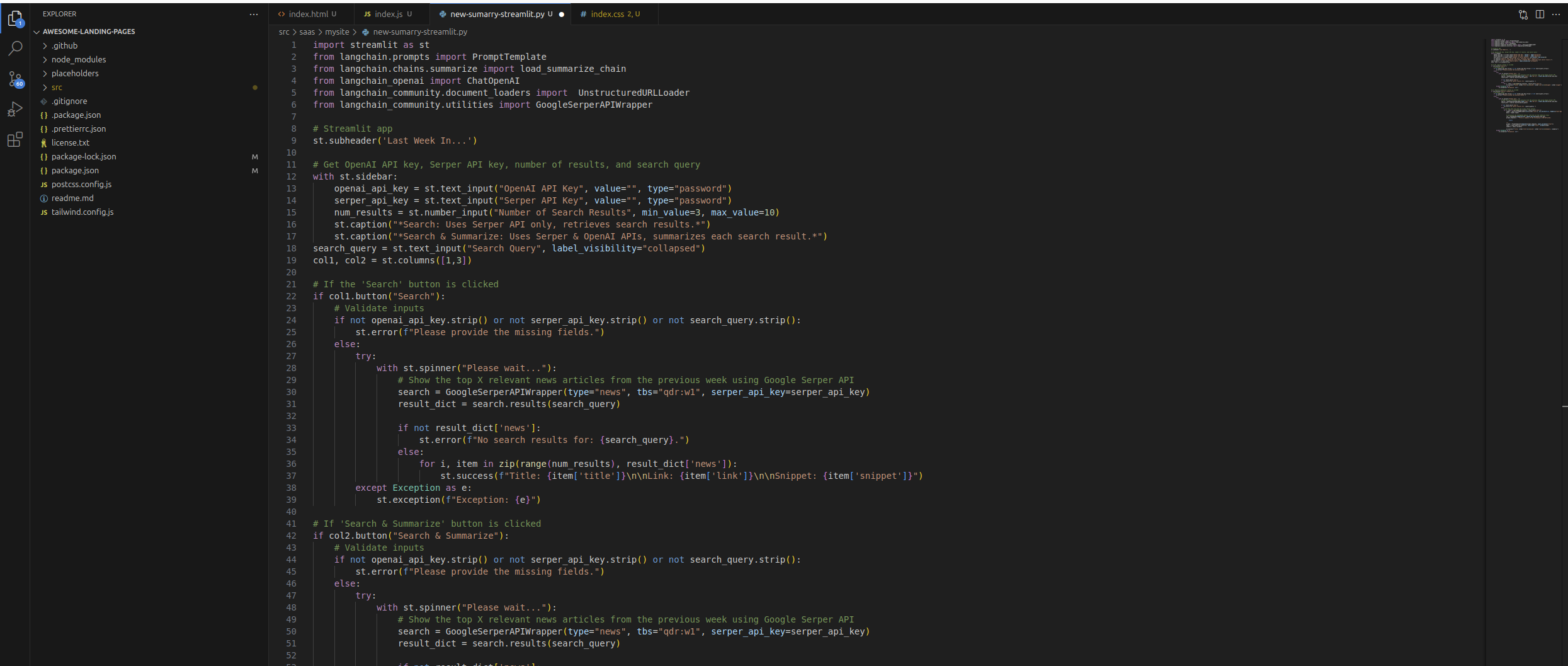
Task: Click the Split Editor Right icon
Action: (1540, 14)
